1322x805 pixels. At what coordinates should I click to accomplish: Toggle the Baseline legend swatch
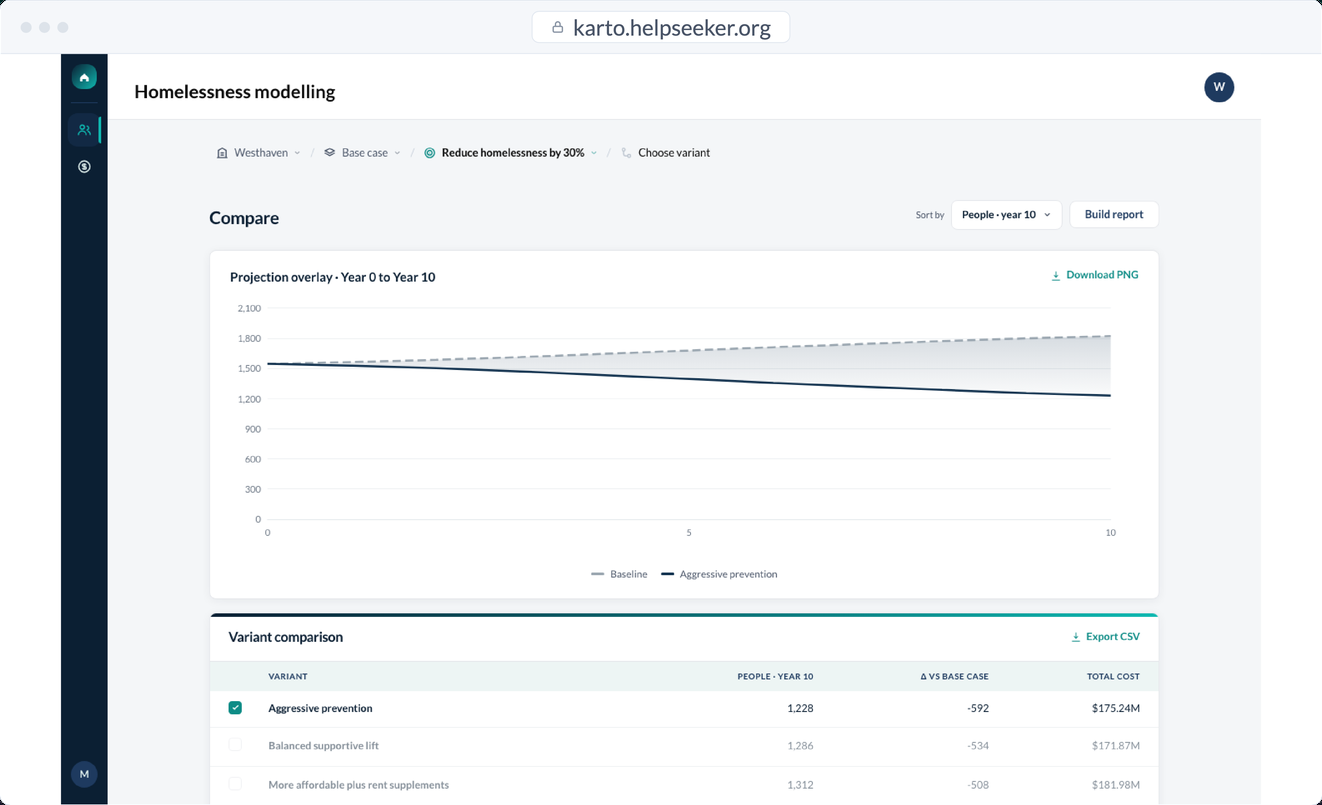[x=598, y=575]
